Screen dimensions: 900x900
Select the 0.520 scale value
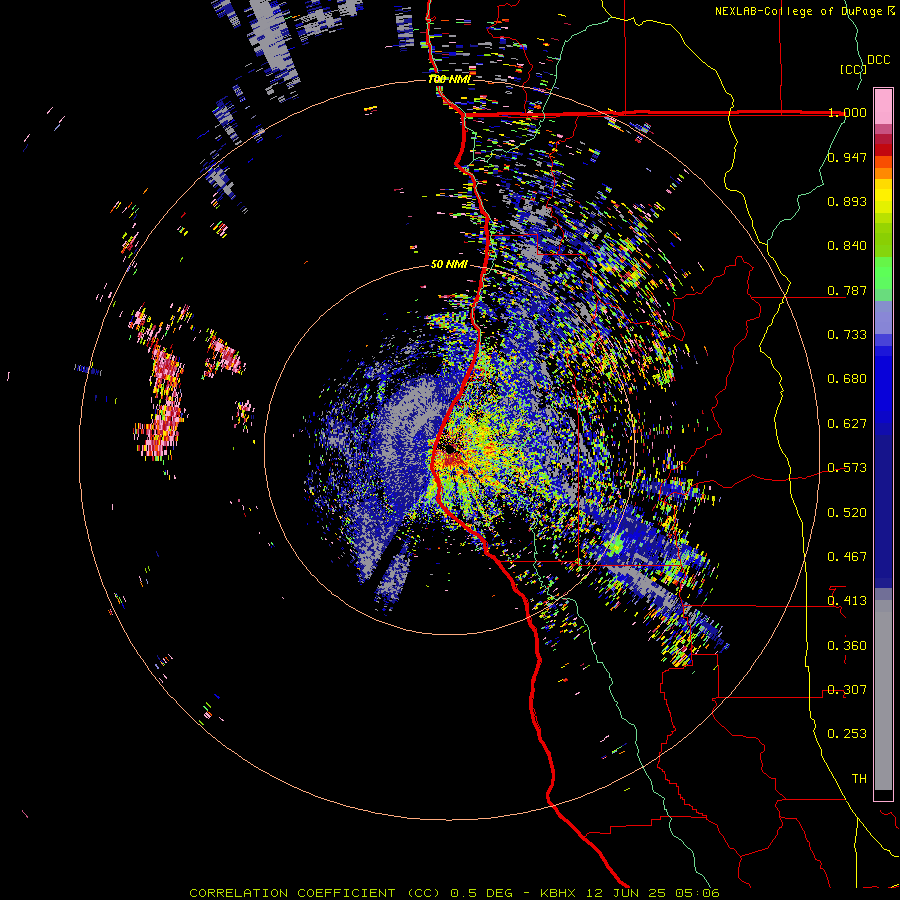coord(847,513)
